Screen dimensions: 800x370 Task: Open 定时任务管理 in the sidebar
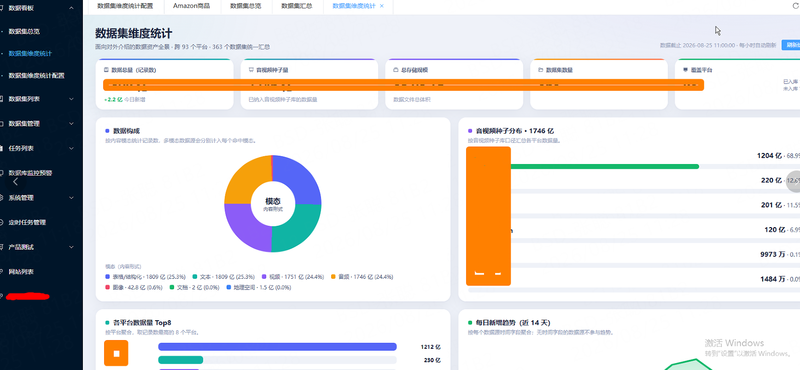click(27, 223)
